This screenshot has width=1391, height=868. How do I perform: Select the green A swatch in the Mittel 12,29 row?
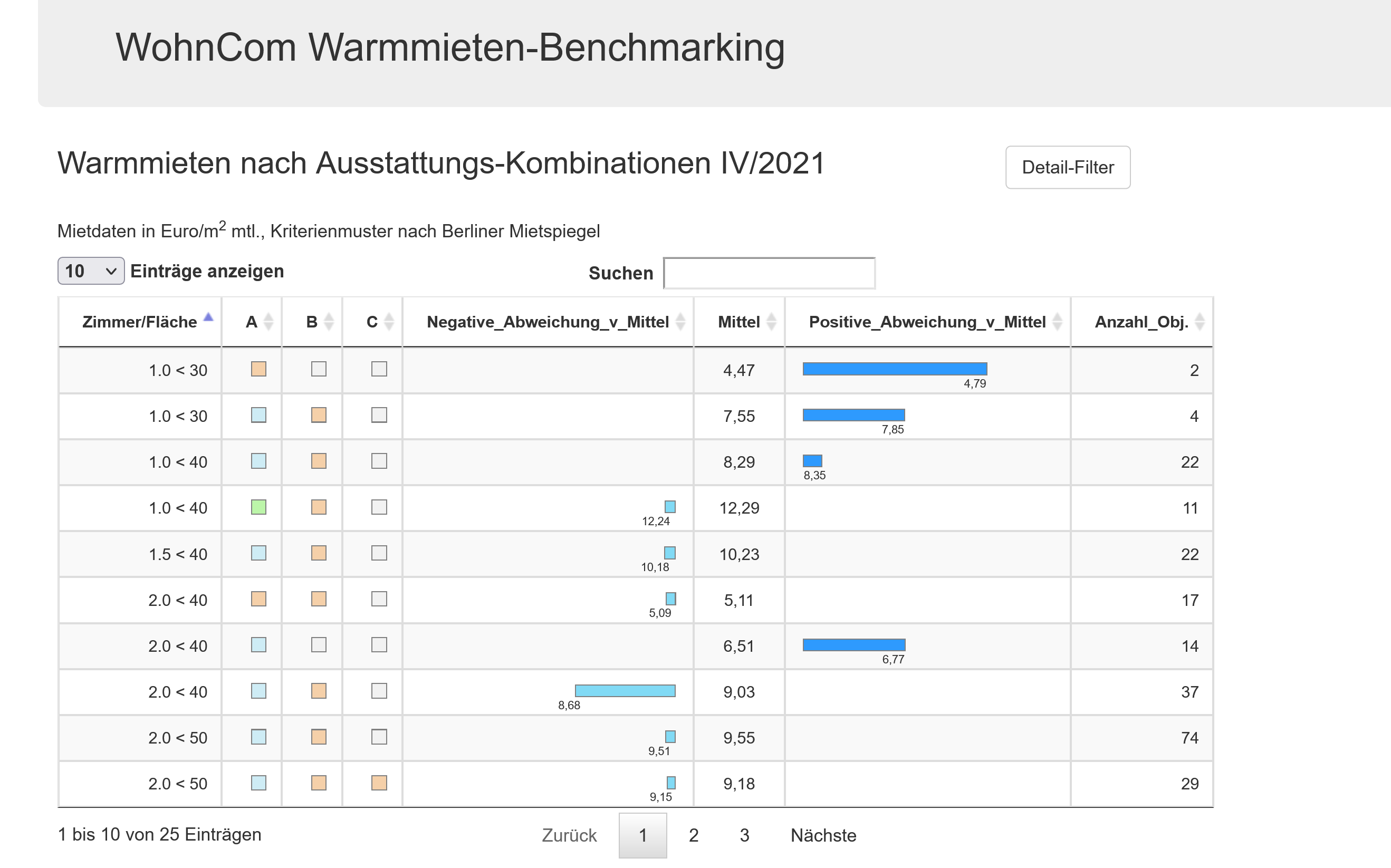(x=259, y=507)
